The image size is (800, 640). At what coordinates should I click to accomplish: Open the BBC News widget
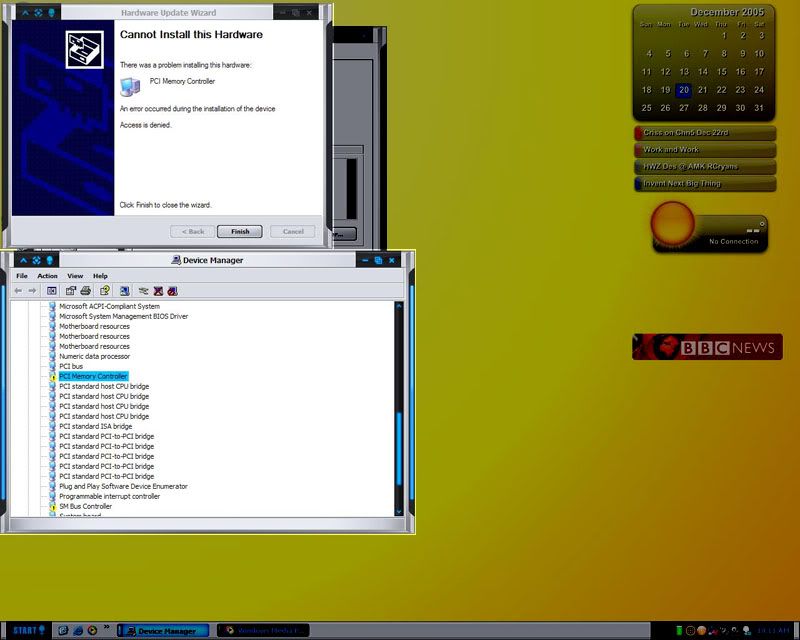coord(707,347)
